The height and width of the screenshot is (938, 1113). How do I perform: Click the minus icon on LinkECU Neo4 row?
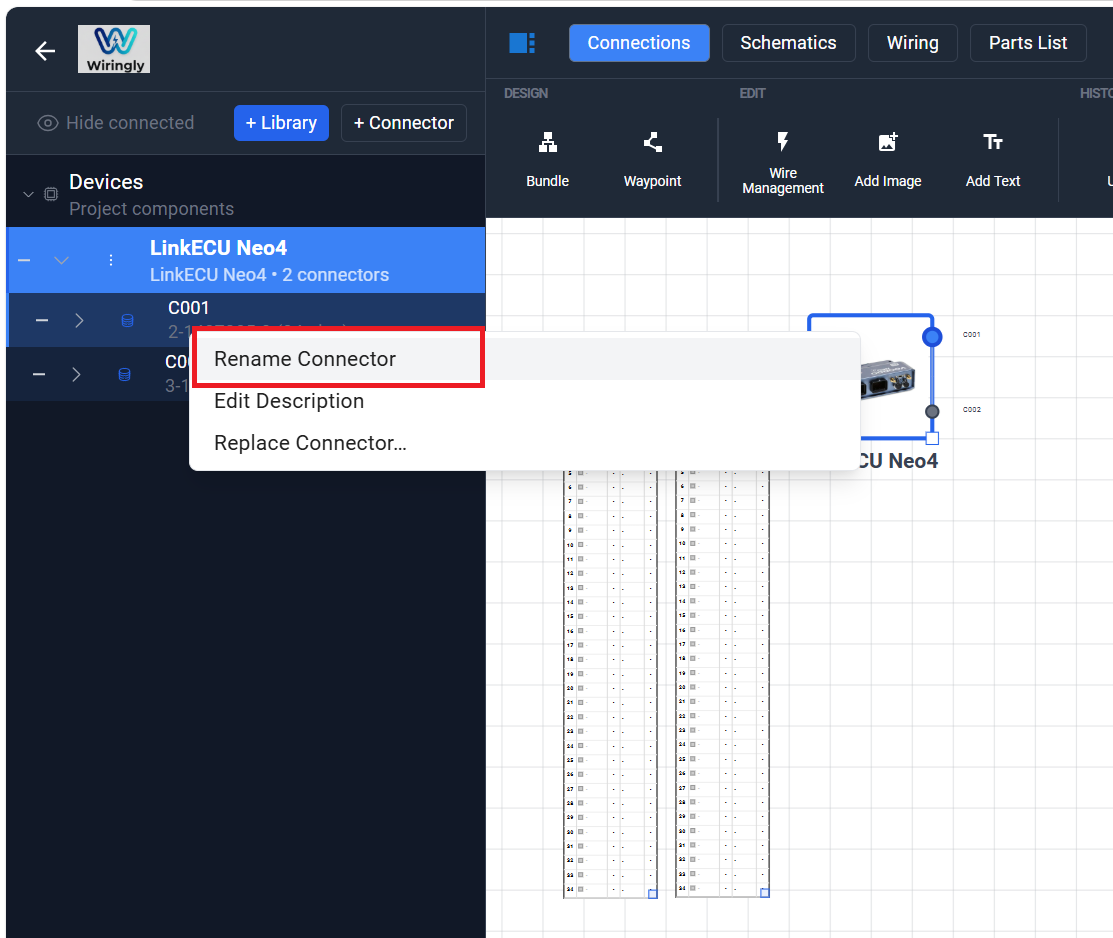point(24,261)
